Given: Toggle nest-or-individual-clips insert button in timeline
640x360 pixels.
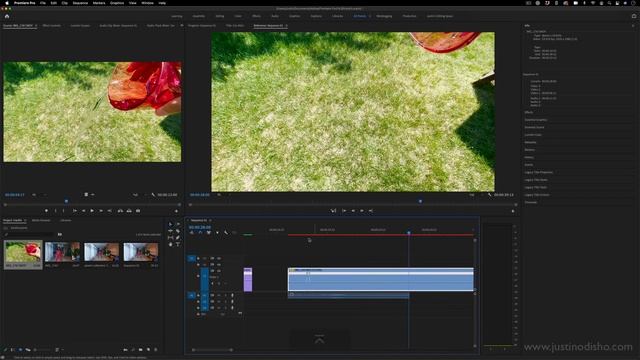Looking at the screenshot, I should coord(191,233).
